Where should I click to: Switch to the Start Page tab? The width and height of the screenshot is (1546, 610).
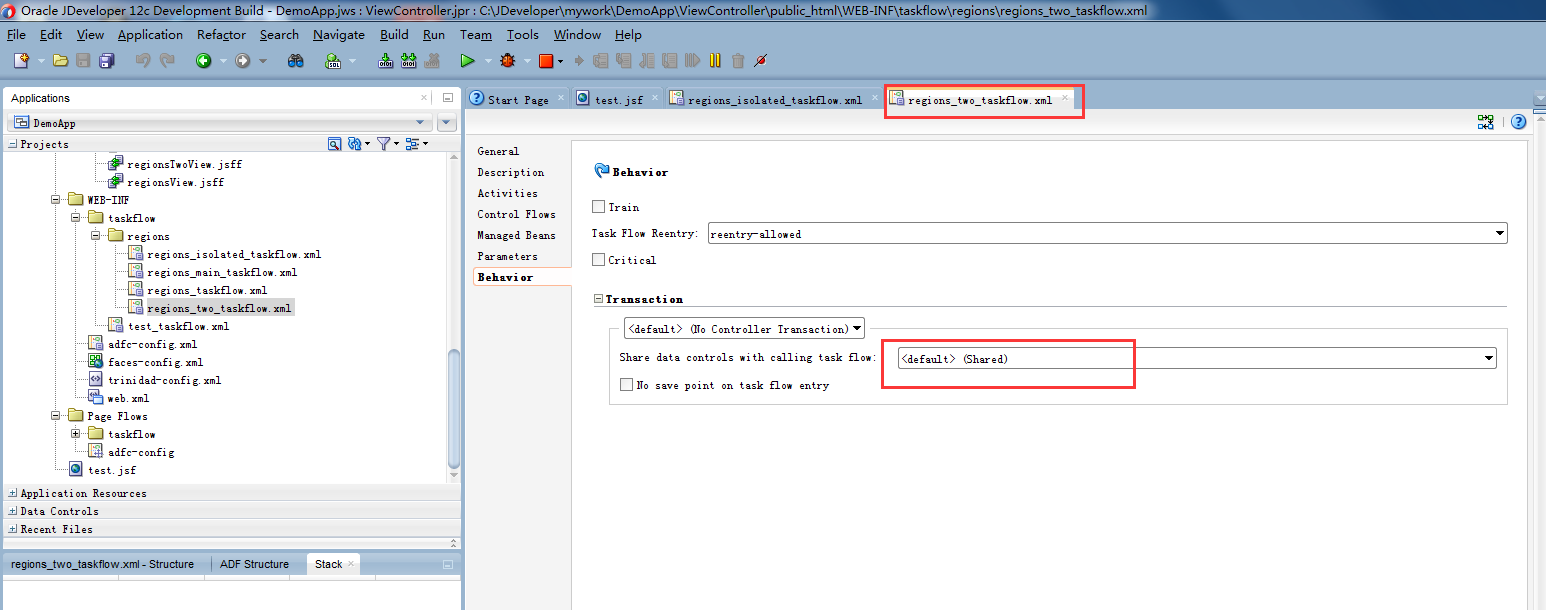[x=518, y=99]
